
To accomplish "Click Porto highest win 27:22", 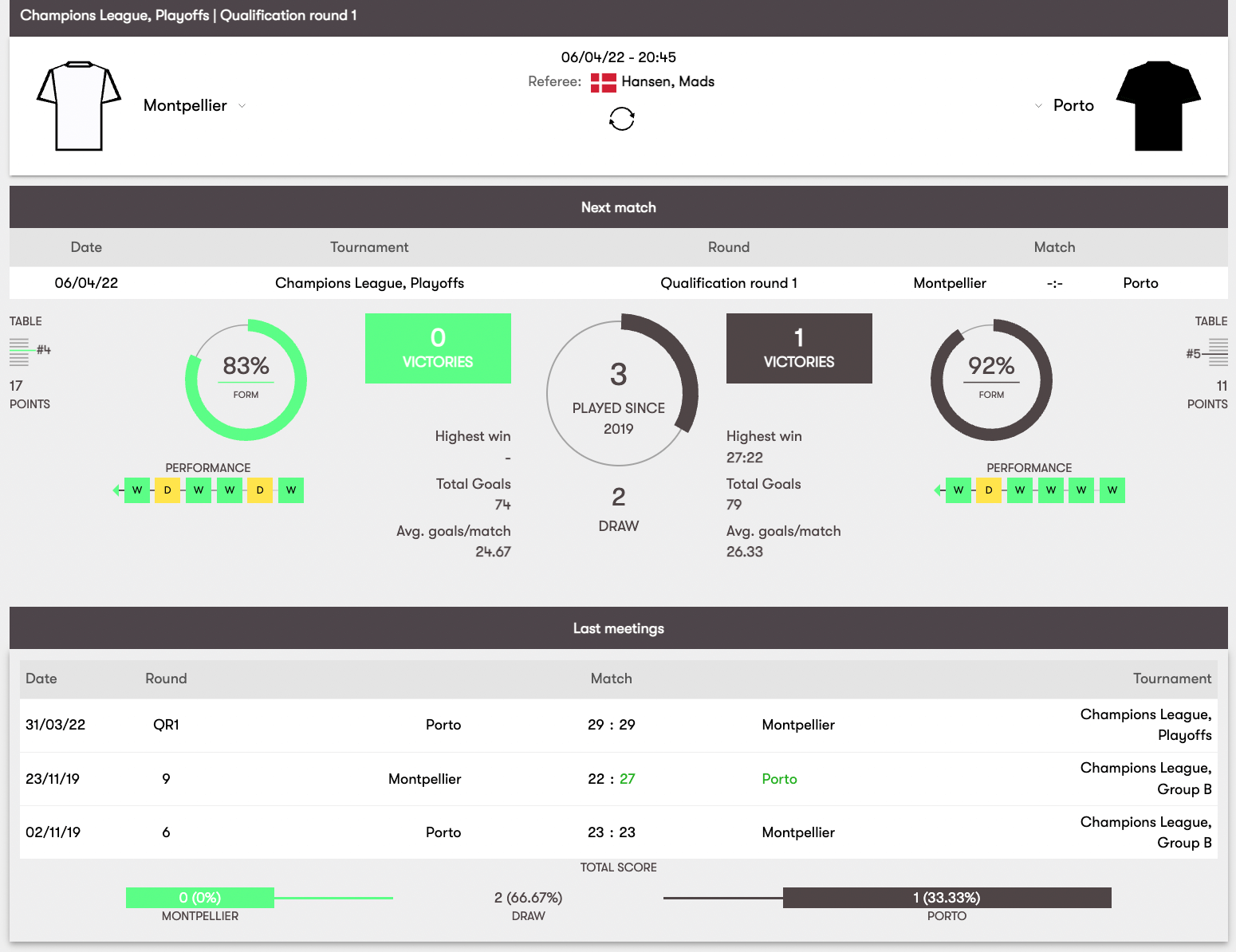I will (745, 458).
